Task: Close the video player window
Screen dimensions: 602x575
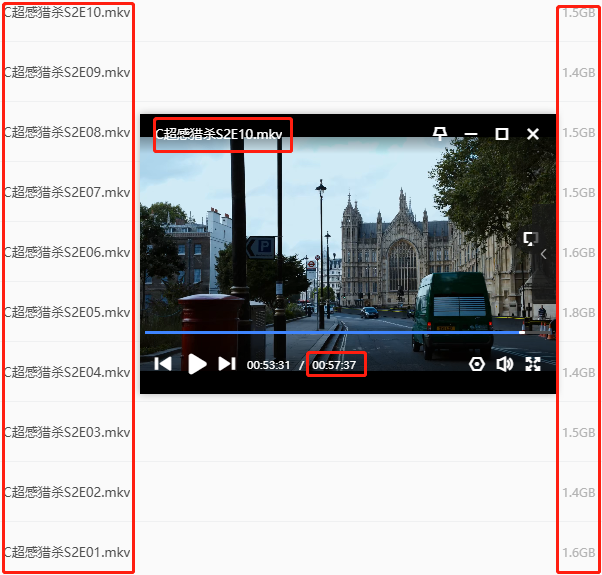Action: click(x=533, y=134)
